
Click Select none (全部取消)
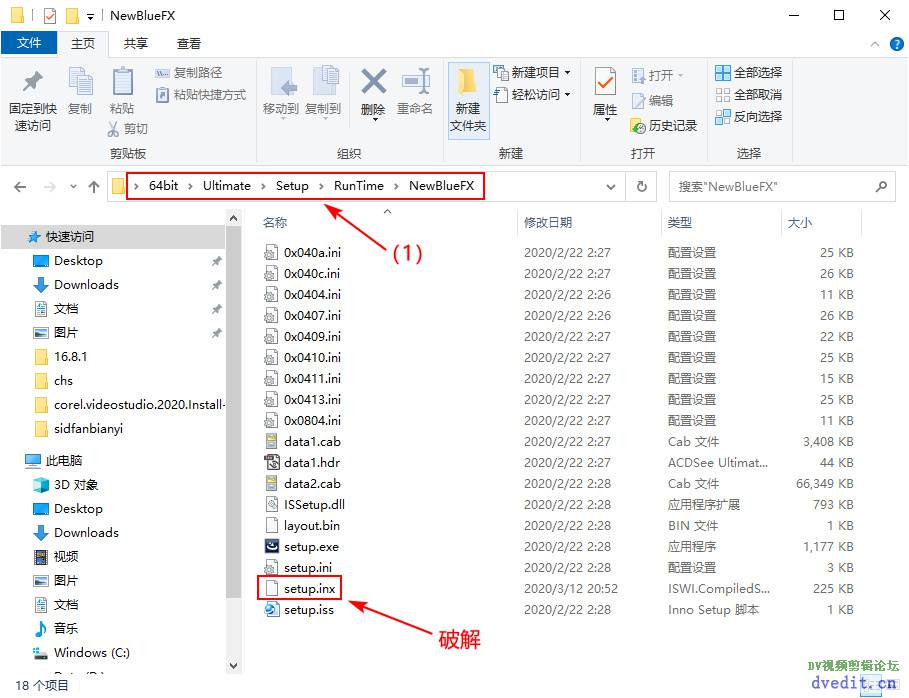click(748, 94)
